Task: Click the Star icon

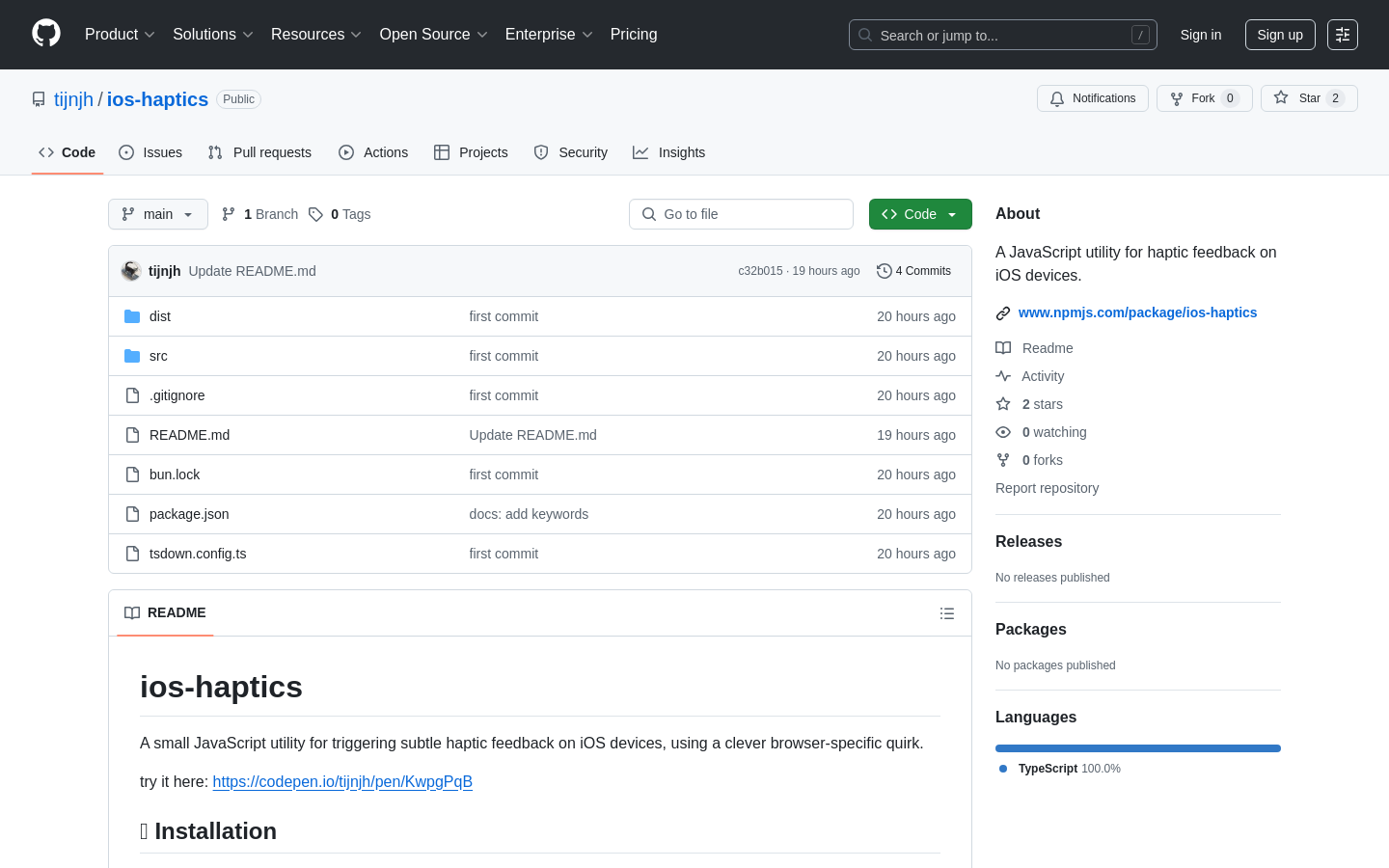Action: pyautogui.click(x=1281, y=97)
